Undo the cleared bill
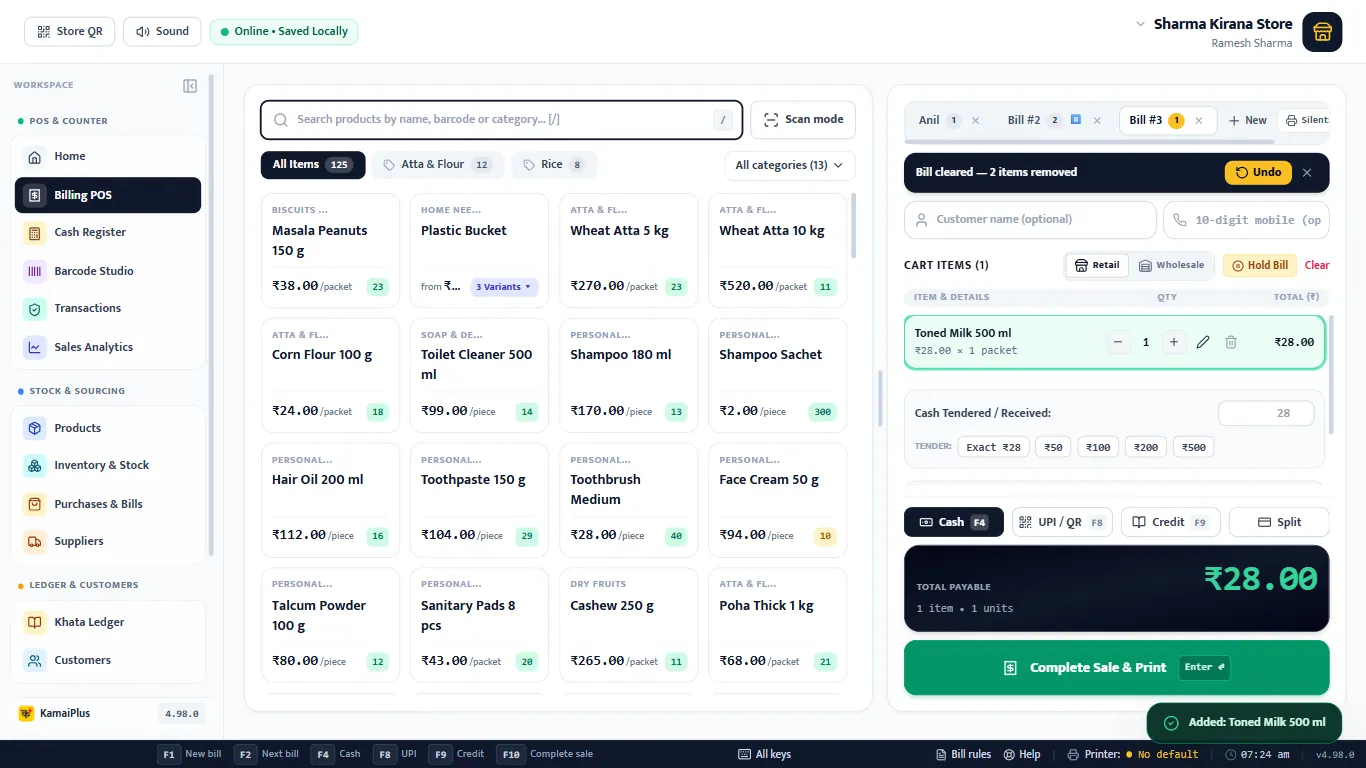The image size is (1366, 768). tap(1258, 172)
